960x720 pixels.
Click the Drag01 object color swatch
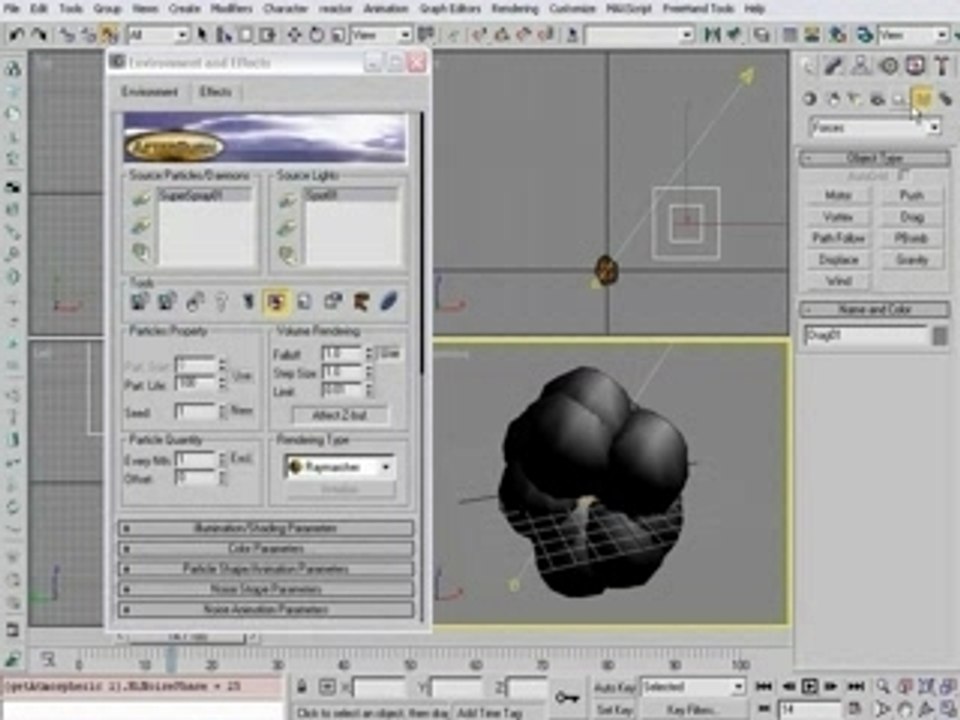coord(940,336)
